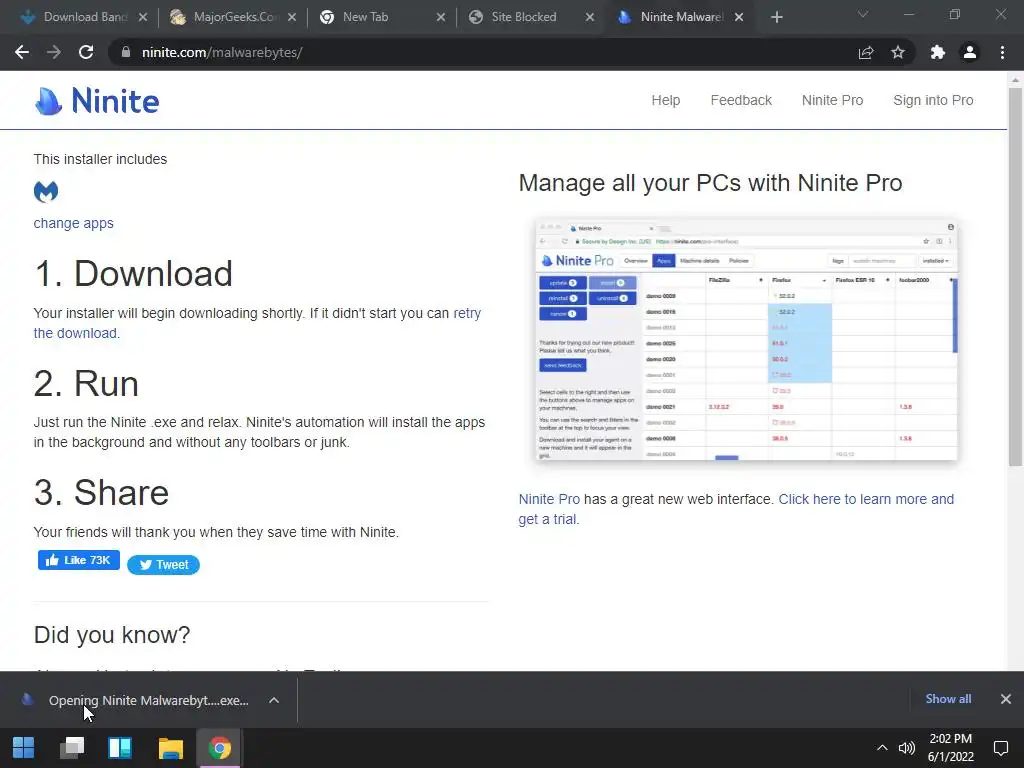Click the Malwarebytes app icon
Viewport: 1024px width, 768px height.
coord(46,191)
